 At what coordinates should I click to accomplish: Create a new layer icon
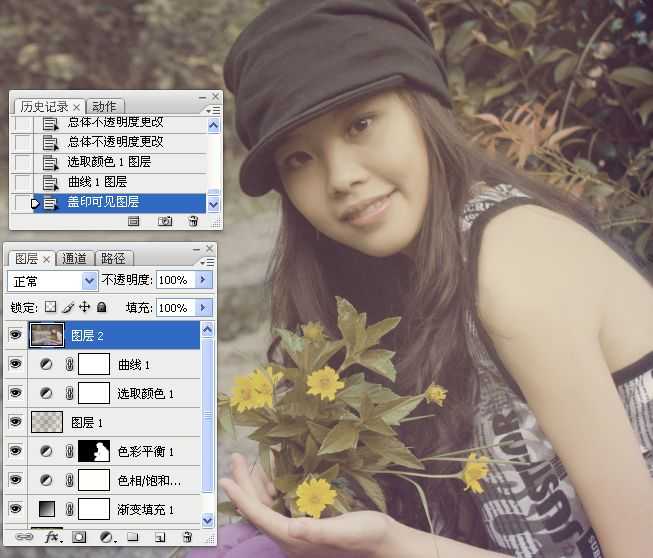[160, 538]
